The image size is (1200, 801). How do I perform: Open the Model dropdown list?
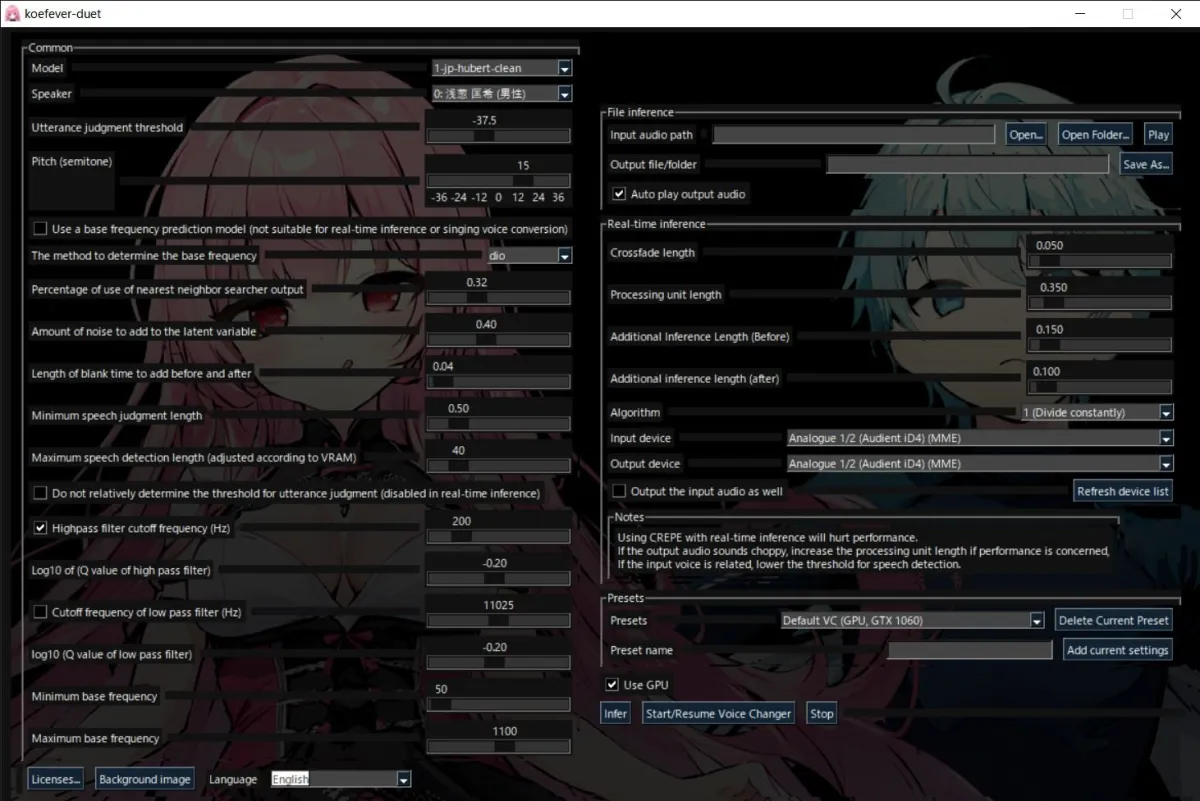point(564,69)
